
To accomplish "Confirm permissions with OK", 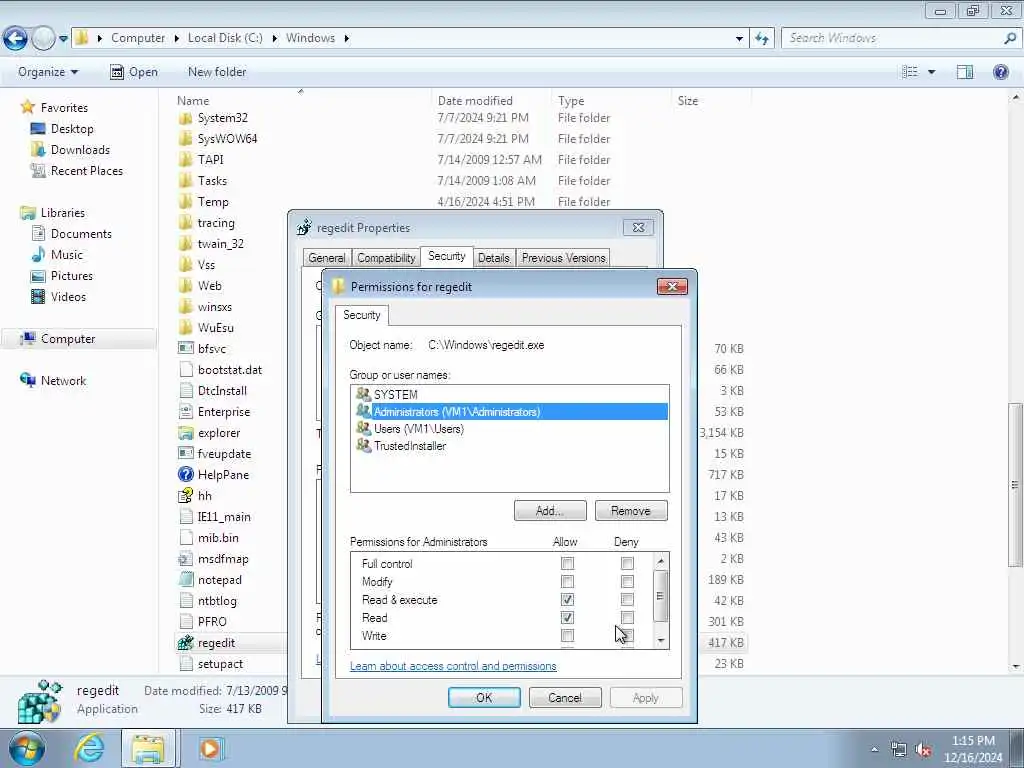I will 484,697.
